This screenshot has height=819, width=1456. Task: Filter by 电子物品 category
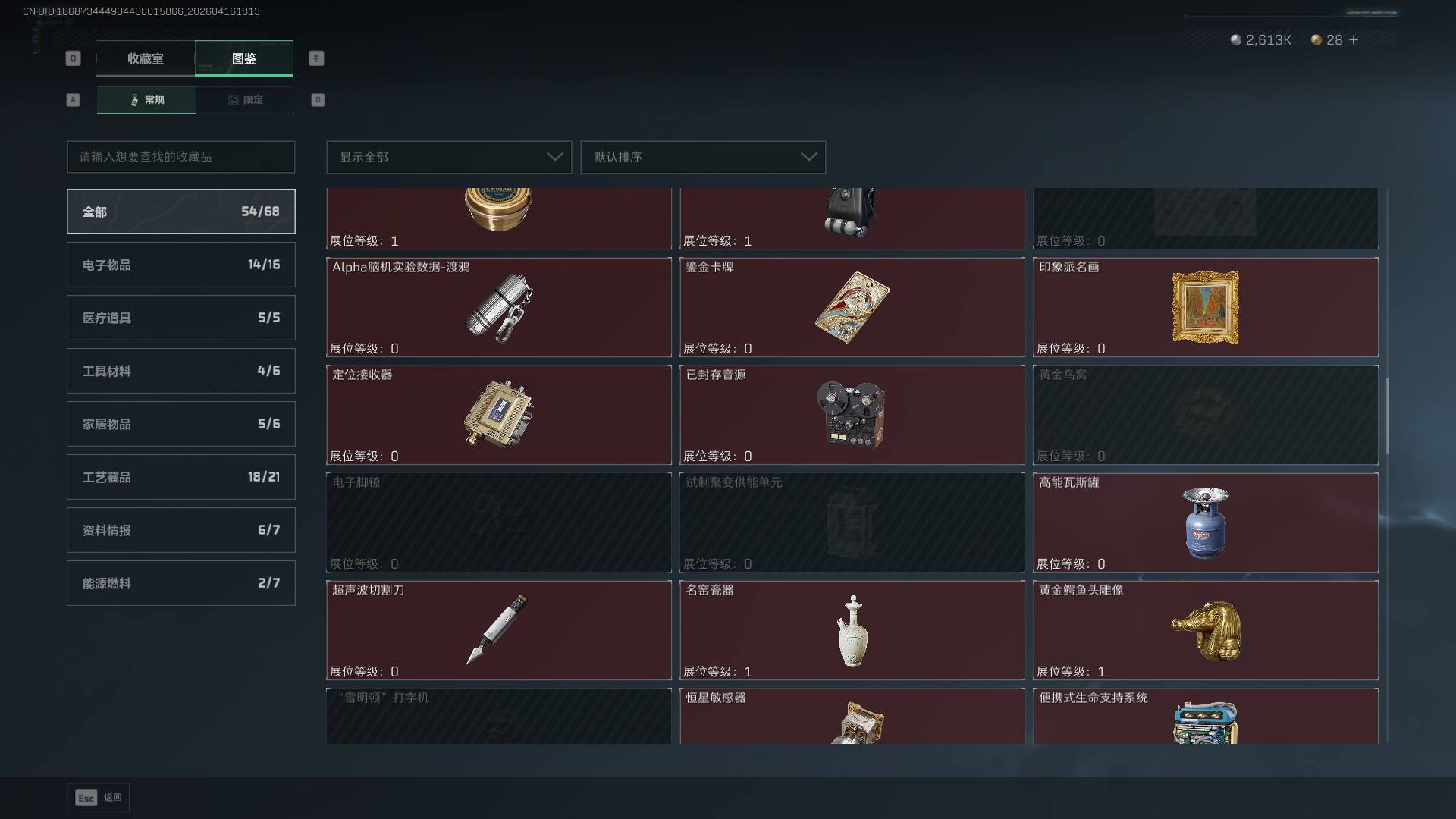click(181, 265)
